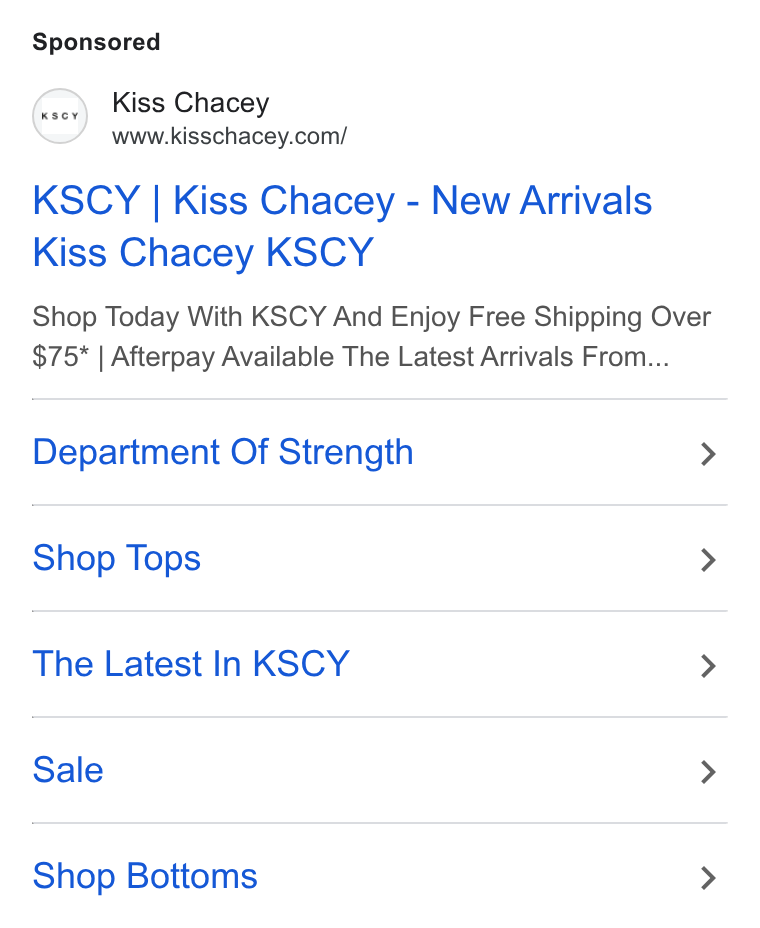Viewport: 760px width, 928px height.
Task: Click the Sale row chevron arrow
Action: [709, 772]
